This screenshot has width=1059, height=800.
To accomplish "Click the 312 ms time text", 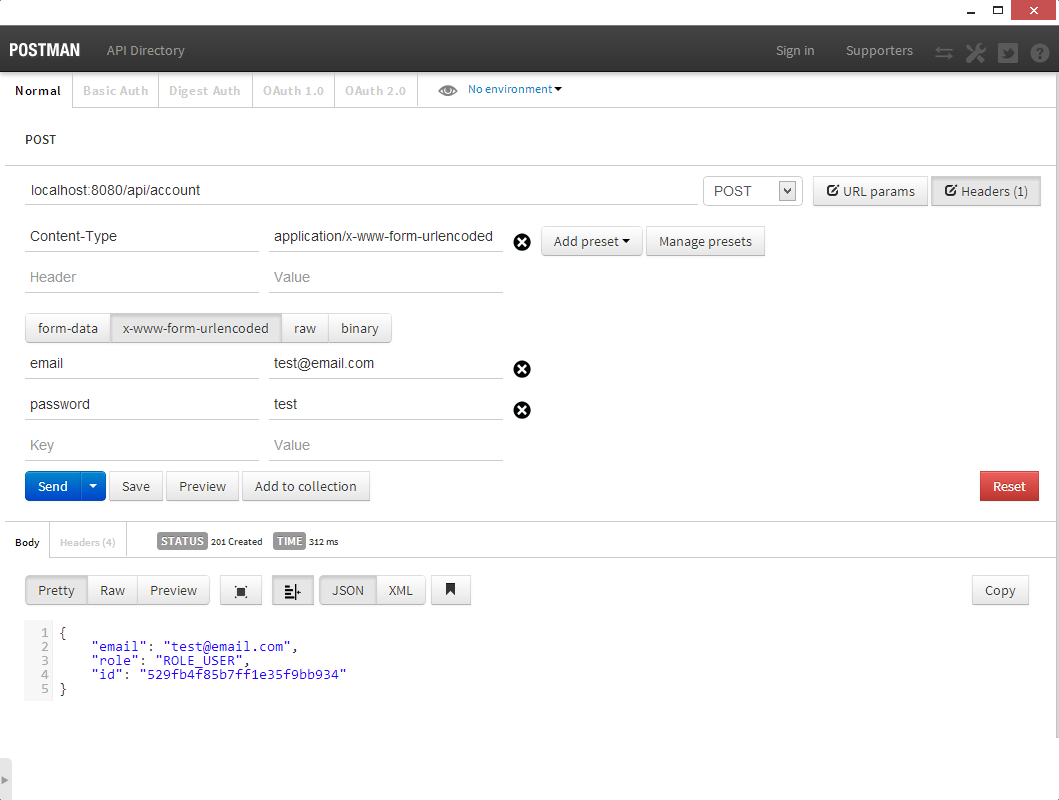I will click(324, 541).
